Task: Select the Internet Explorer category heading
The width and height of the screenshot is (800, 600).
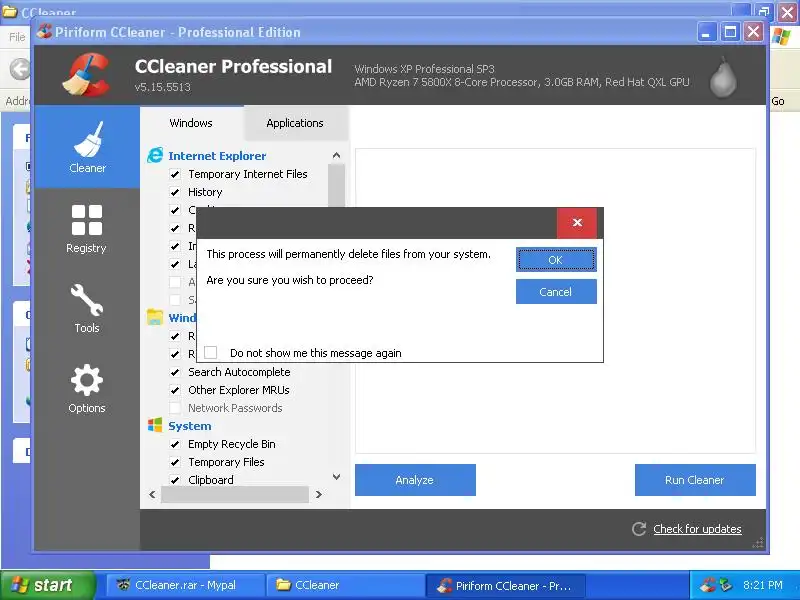Action: pos(217,156)
